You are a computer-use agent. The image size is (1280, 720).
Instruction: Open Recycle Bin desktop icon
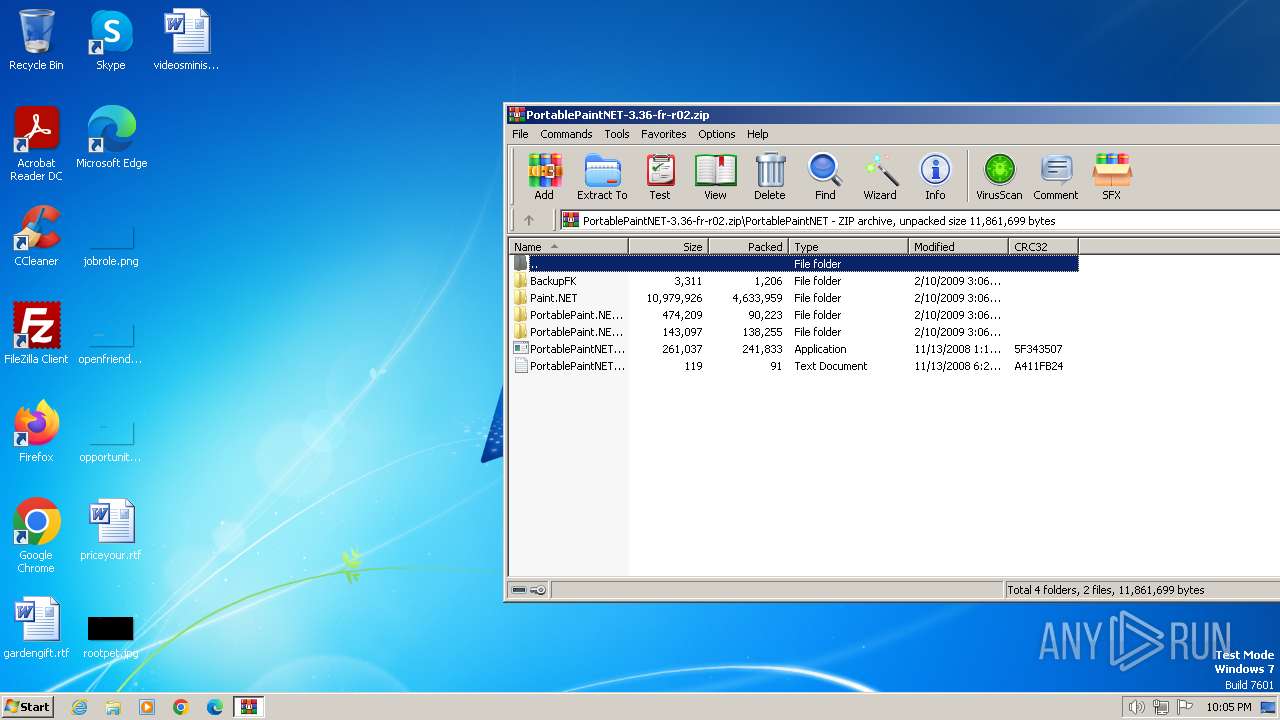[x=36, y=40]
